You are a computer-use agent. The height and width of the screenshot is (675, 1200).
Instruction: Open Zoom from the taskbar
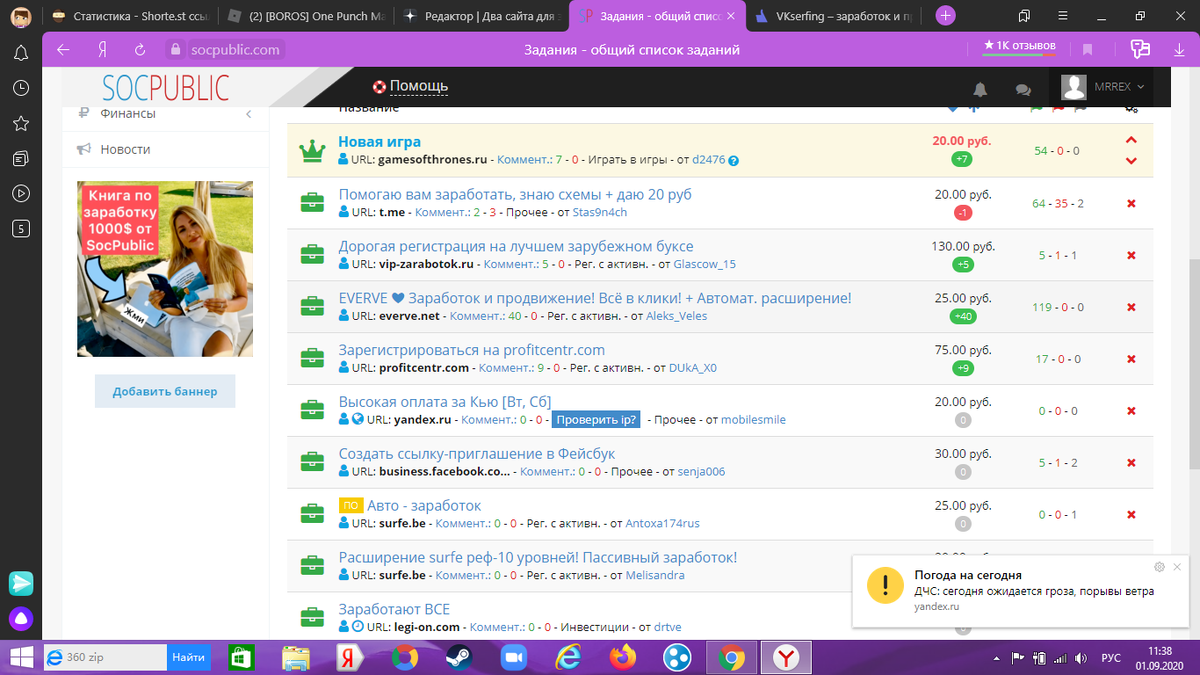(x=514, y=657)
